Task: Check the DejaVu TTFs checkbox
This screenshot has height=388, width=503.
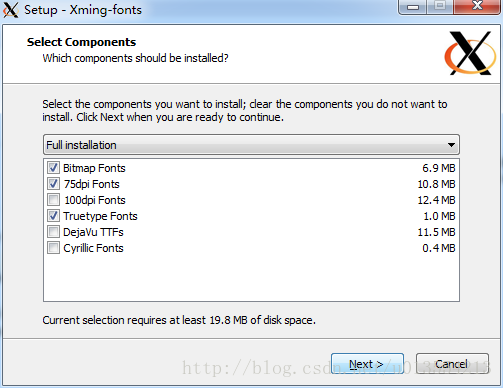Action: 53,232
